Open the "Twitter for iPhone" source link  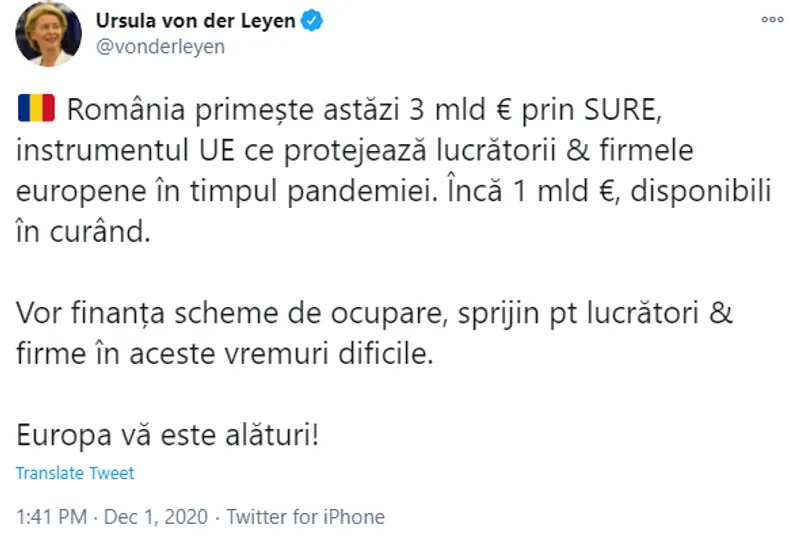306,517
